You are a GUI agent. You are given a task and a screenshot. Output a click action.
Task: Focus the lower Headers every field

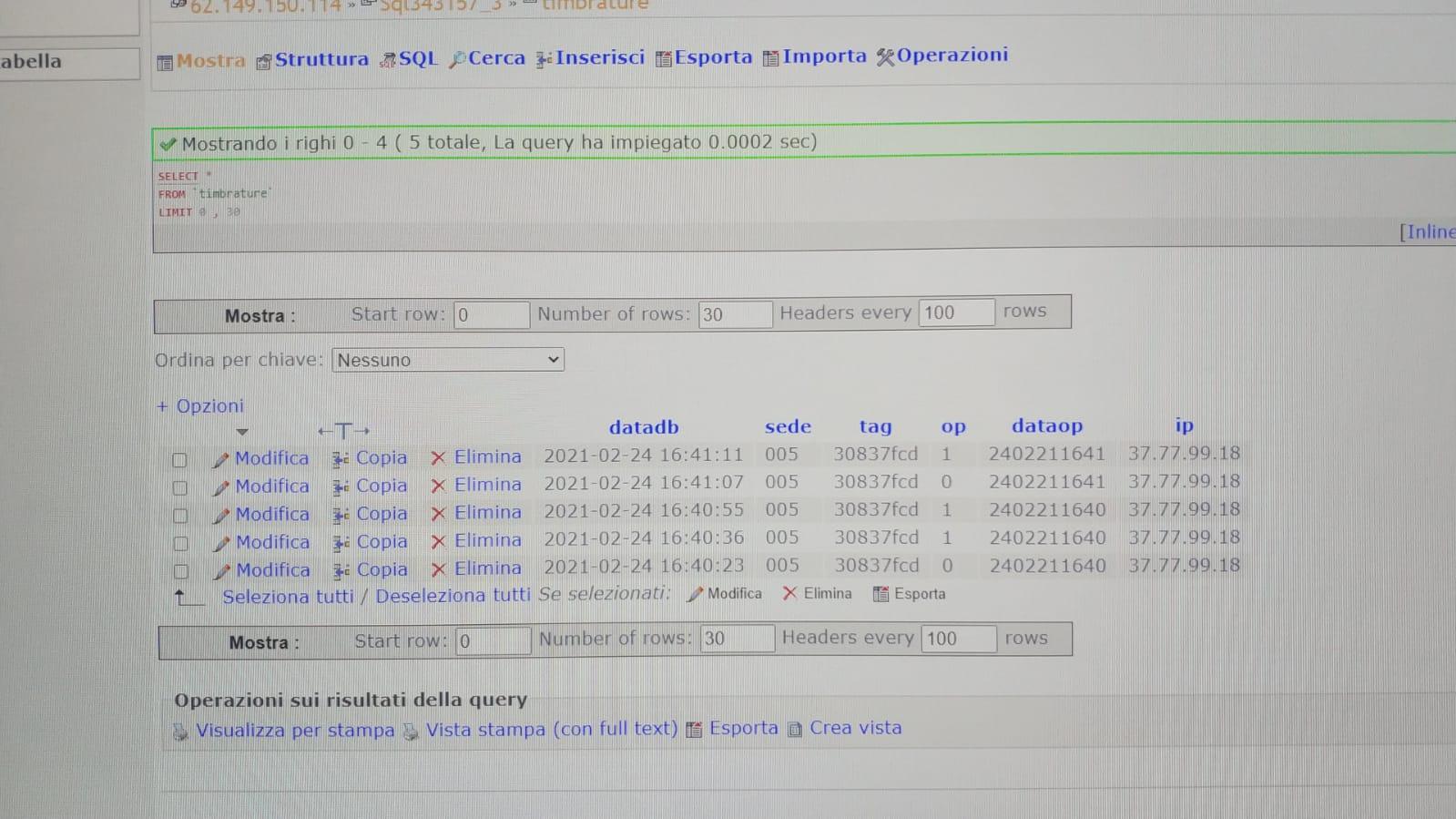959,639
